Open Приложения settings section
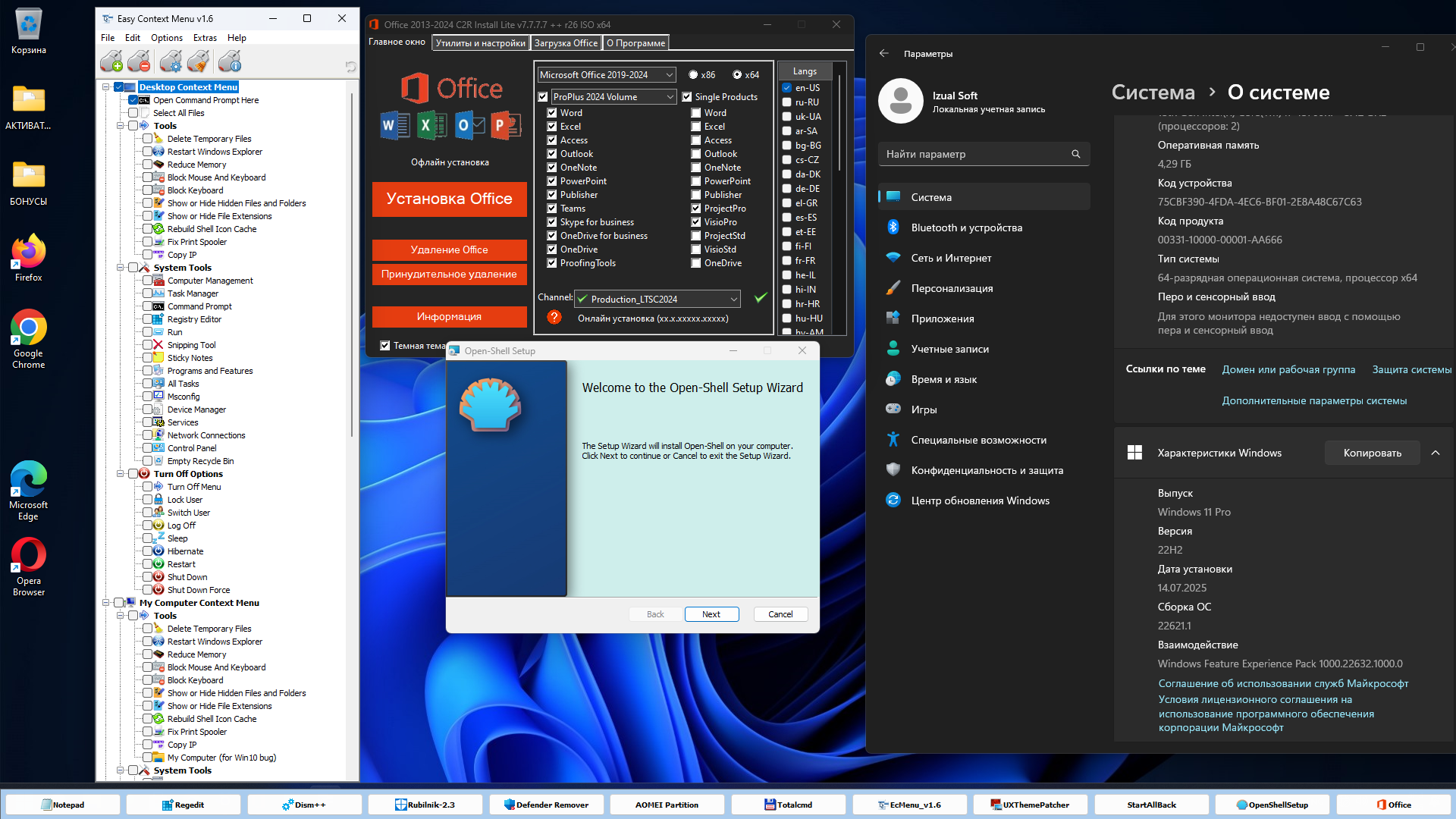Image resolution: width=1456 pixels, height=819 pixels. point(984,318)
